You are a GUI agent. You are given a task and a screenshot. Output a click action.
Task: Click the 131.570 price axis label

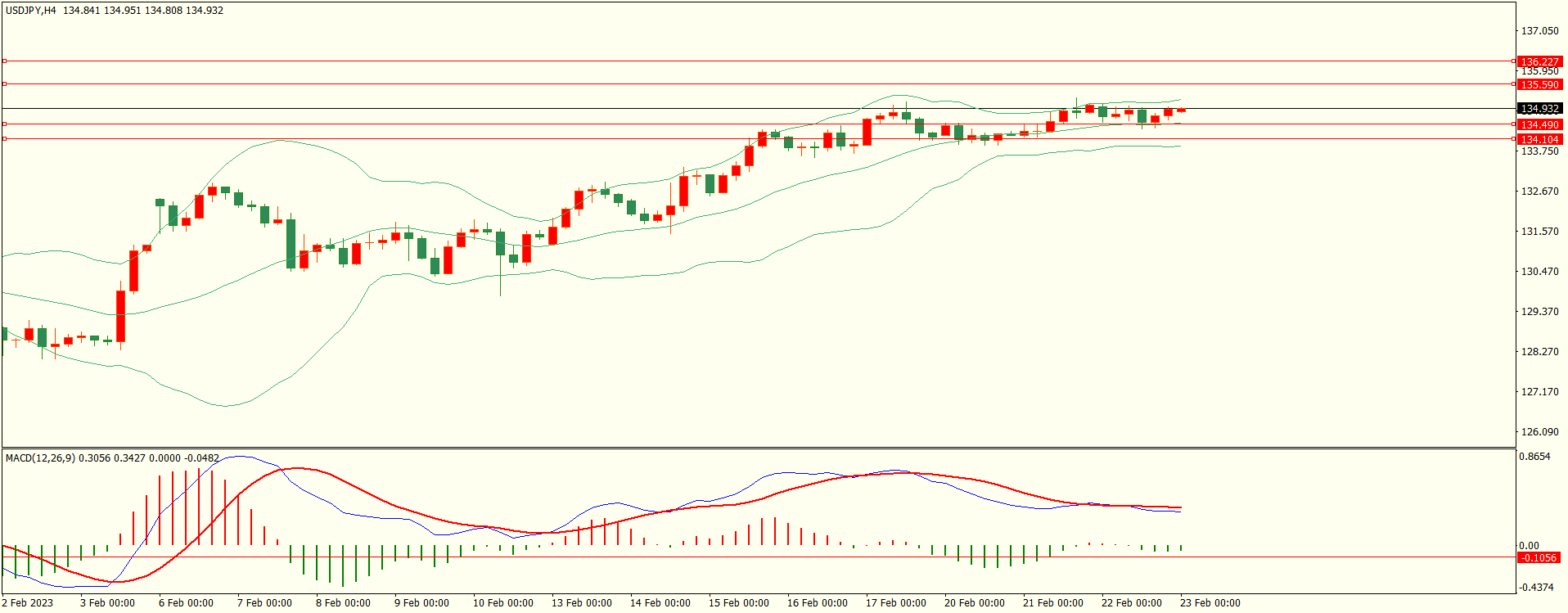pyautogui.click(x=1539, y=231)
